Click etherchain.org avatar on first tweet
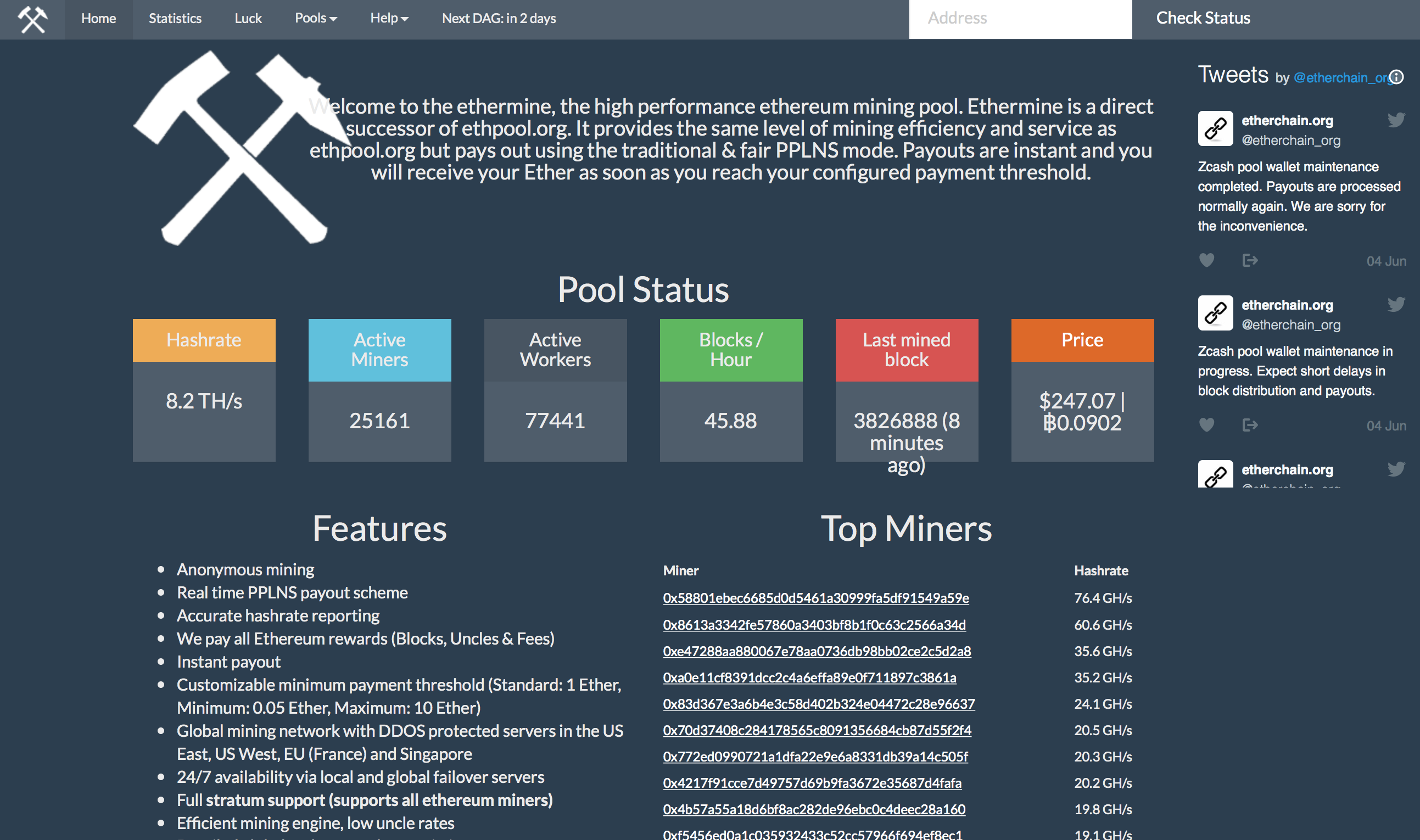Image resolution: width=1420 pixels, height=840 pixels. tap(1215, 128)
